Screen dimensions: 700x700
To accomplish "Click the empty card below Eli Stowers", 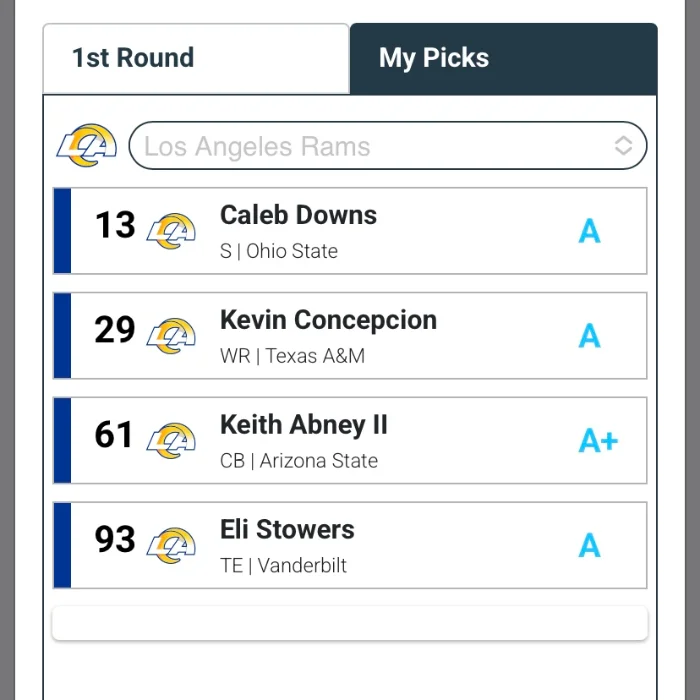I will pos(350,623).
